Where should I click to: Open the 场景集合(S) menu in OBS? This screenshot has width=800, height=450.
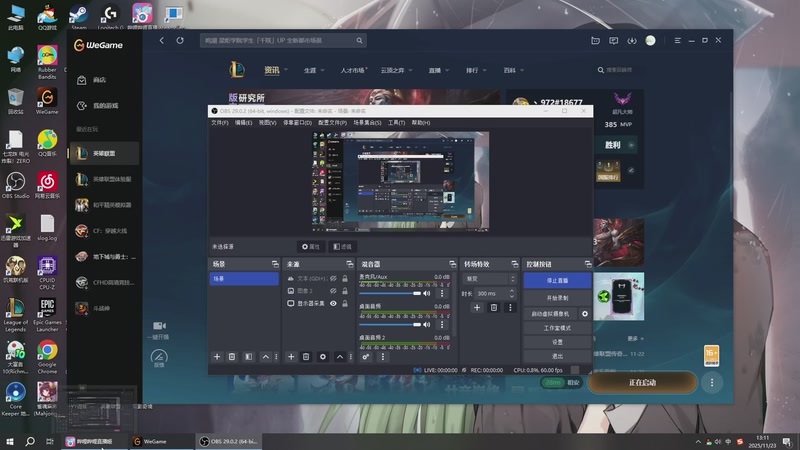pyautogui.click(x=367, y=123)
